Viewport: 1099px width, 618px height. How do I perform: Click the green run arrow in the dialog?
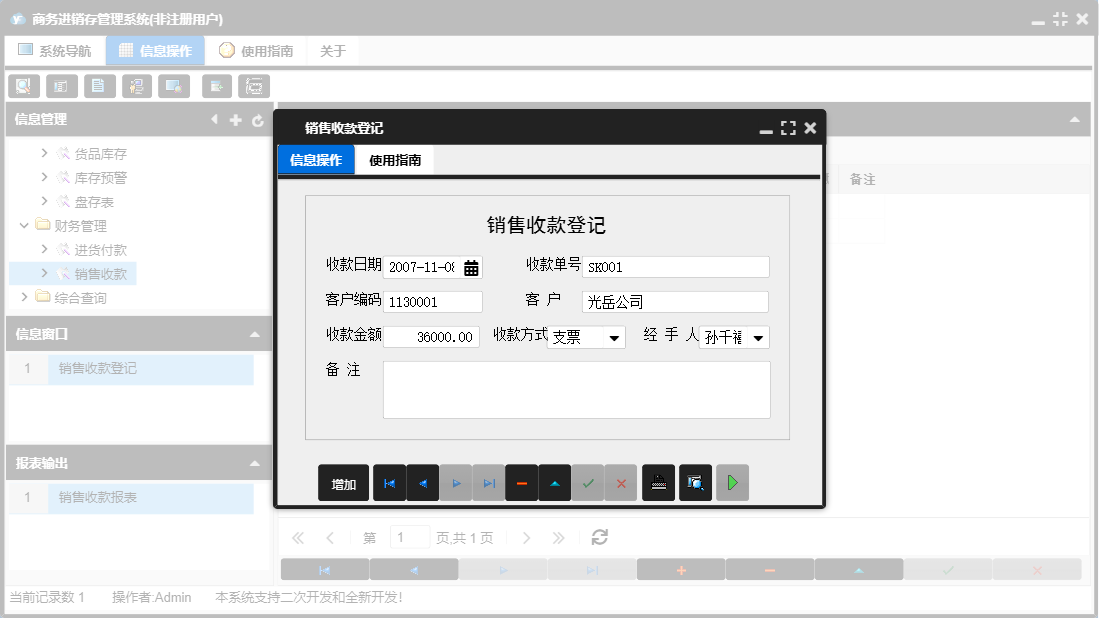tap(731, 482)
